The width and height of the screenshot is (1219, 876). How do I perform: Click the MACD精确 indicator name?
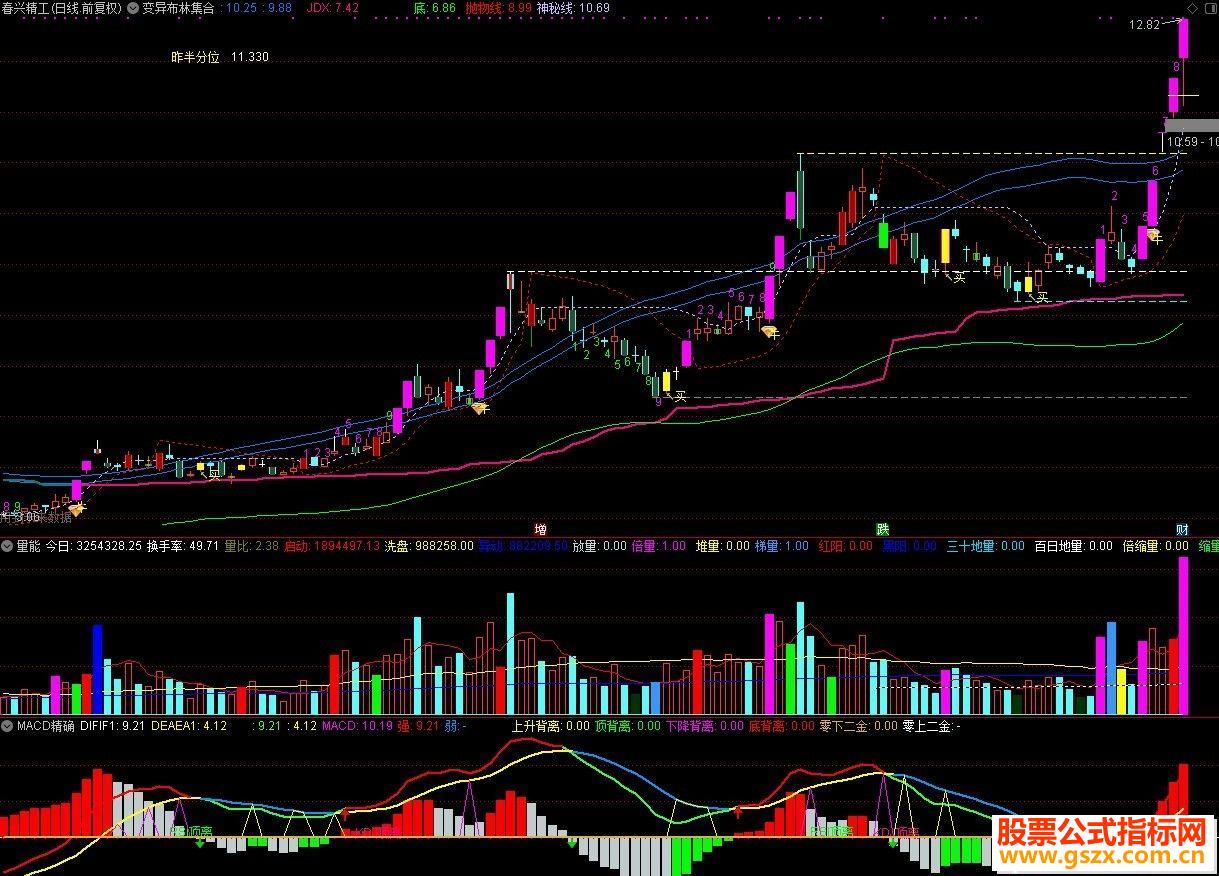(45, 726)
